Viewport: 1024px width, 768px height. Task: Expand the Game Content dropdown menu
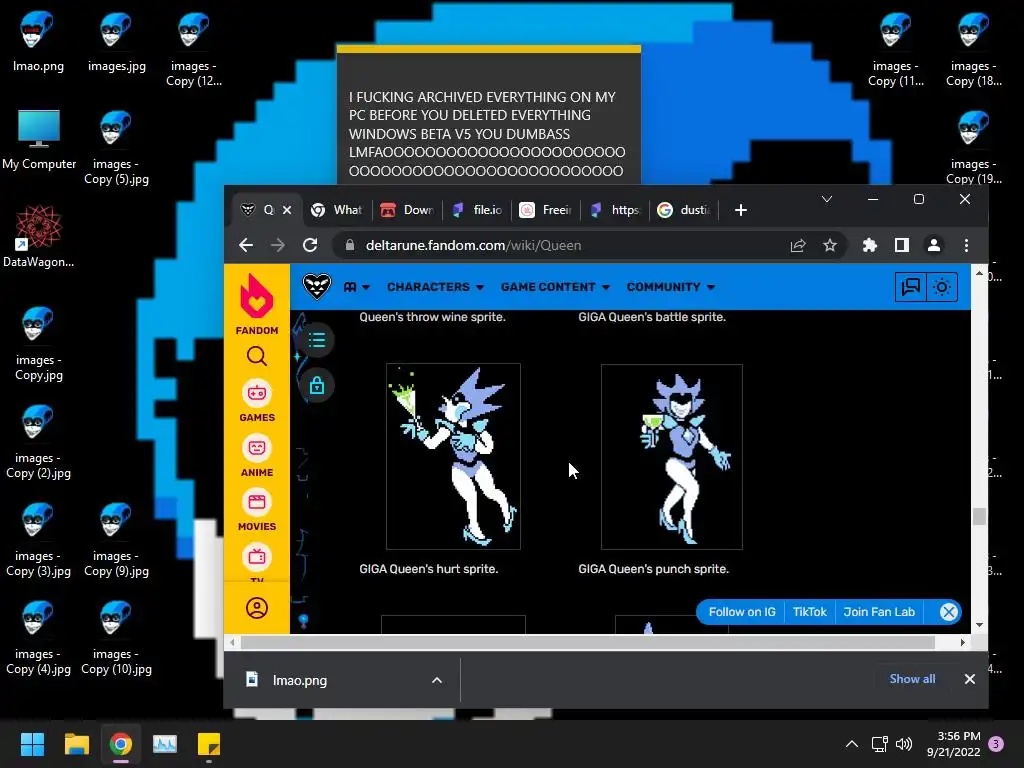coord(555,287)
